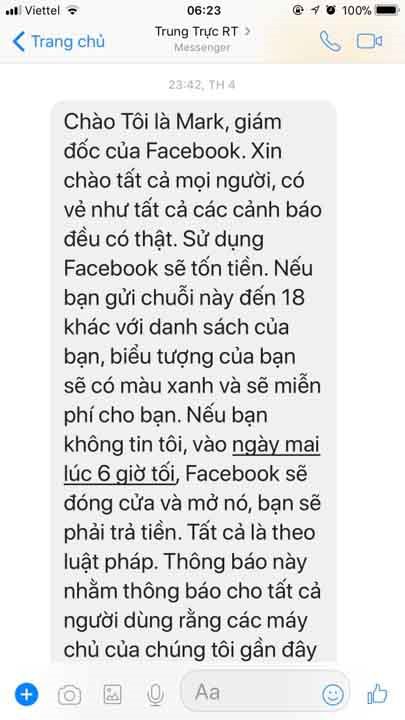Open the photo gallery icon

click(x=112, y=694)
